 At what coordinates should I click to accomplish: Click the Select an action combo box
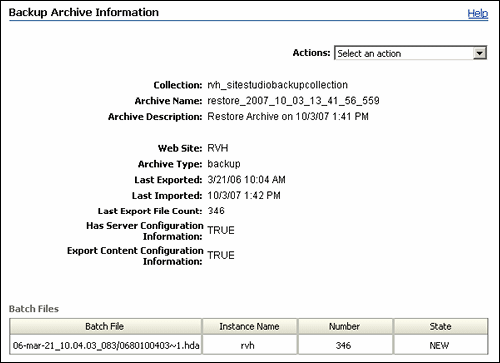(x=410, y=53)
